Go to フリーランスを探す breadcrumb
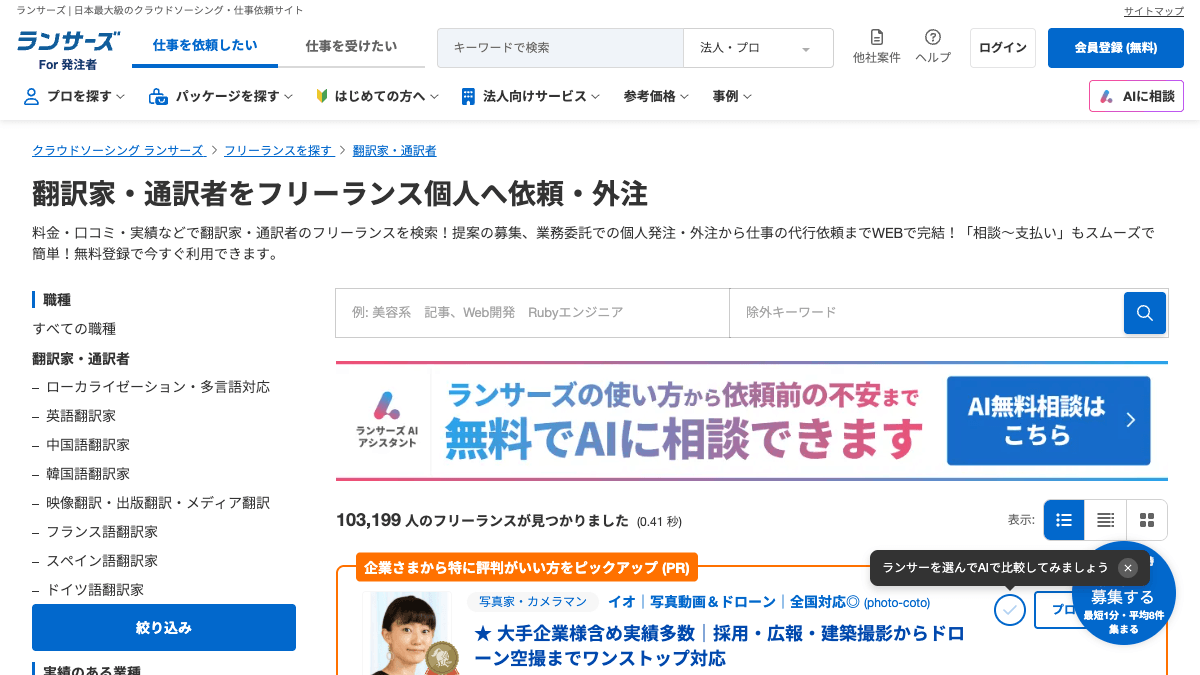Viewport: 1200px width, 675px height. pos(278,151)
